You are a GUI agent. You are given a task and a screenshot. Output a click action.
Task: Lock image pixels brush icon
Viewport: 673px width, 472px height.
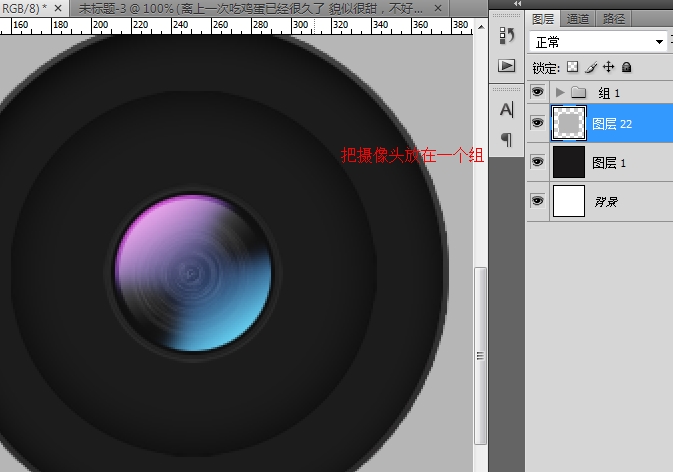click(x=590, y=68)
